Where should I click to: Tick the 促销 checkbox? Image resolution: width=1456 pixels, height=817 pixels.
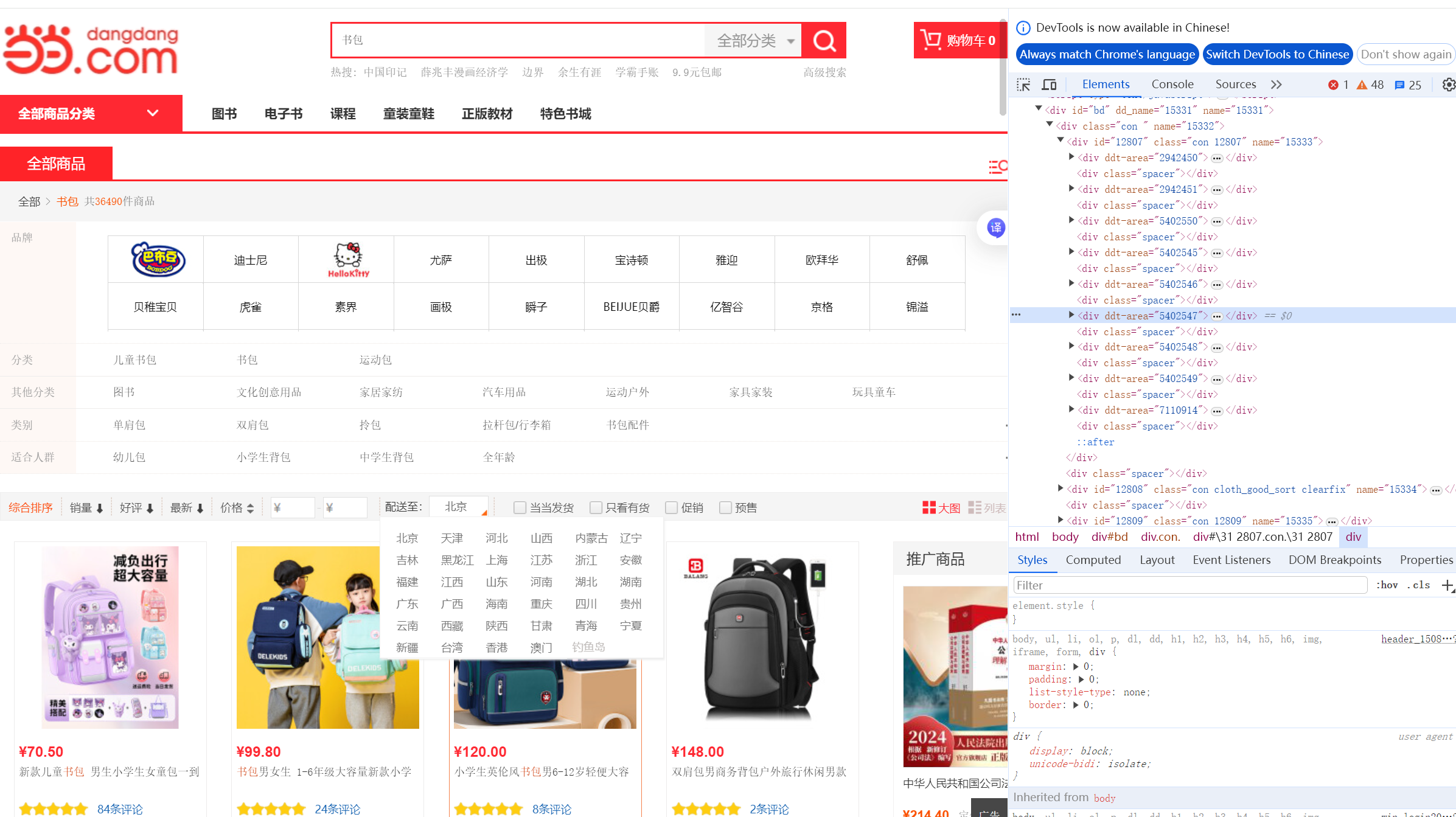(x=671, y=507)
